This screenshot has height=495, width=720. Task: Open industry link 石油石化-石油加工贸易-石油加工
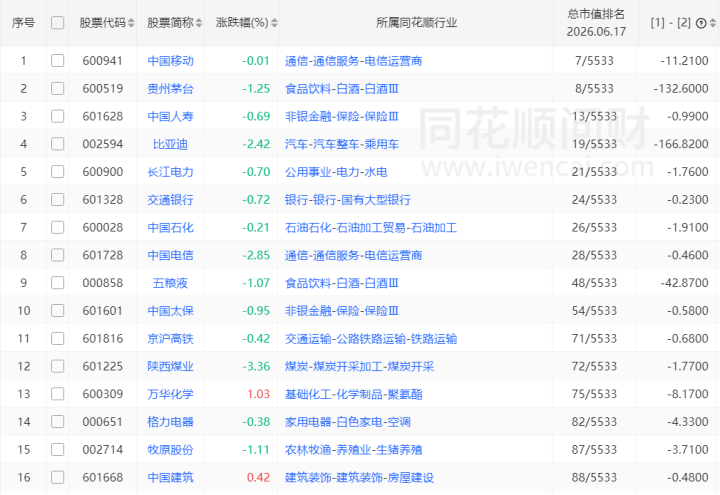(371, 227)
